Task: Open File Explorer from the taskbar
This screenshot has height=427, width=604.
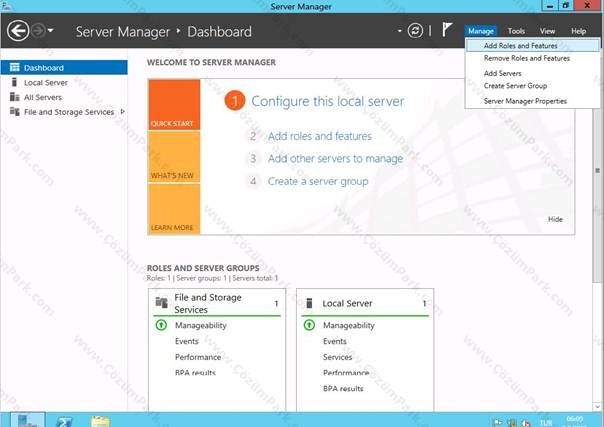Action: 100,421
